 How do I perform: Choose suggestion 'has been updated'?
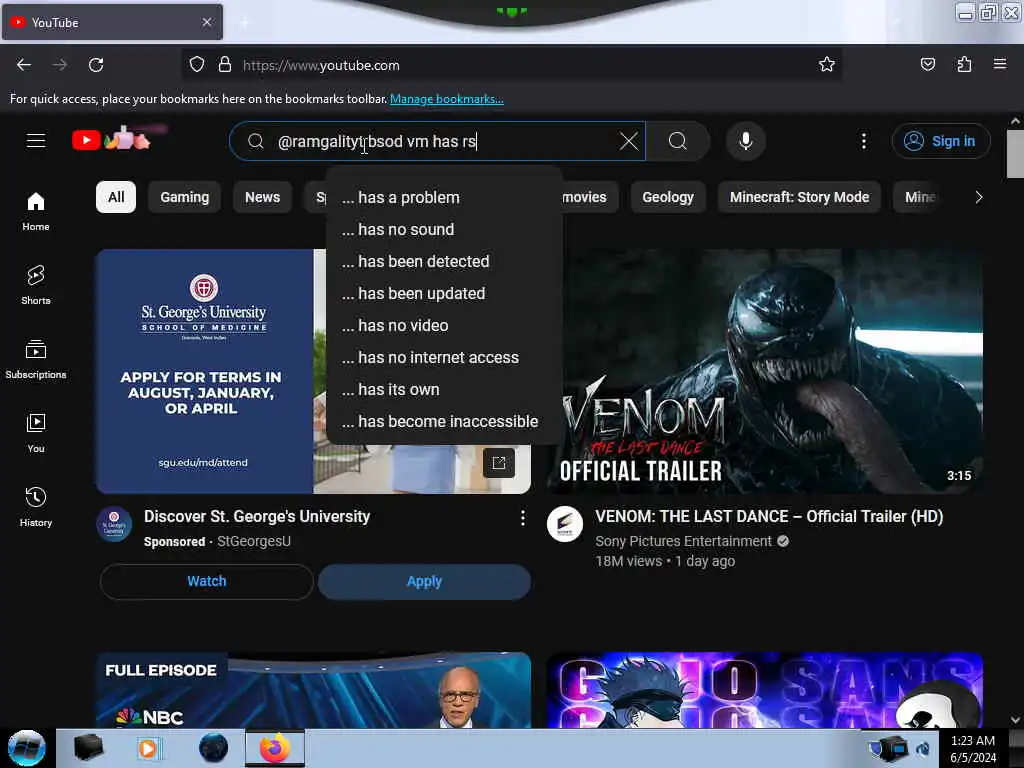(x=444, y=293)
